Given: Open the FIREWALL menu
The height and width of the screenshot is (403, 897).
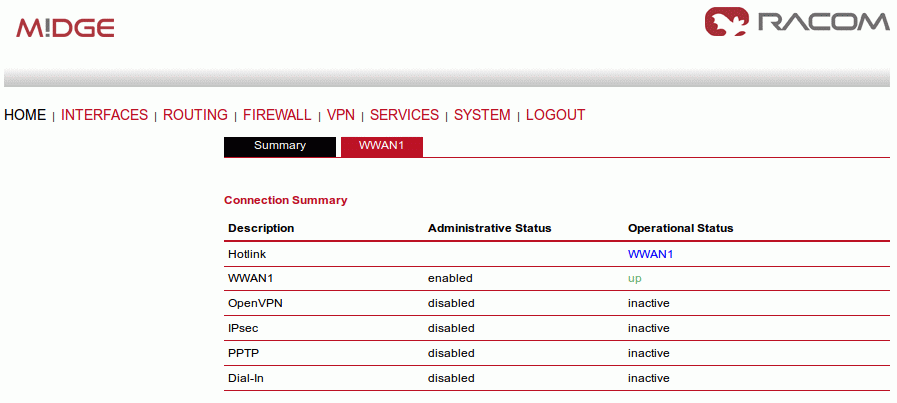Looking at the screenshot, I should [277, 115].
